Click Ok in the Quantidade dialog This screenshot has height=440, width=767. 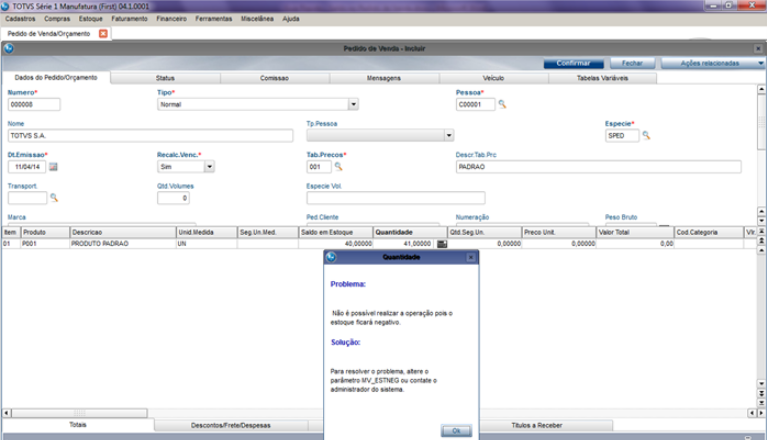(456, 431)
